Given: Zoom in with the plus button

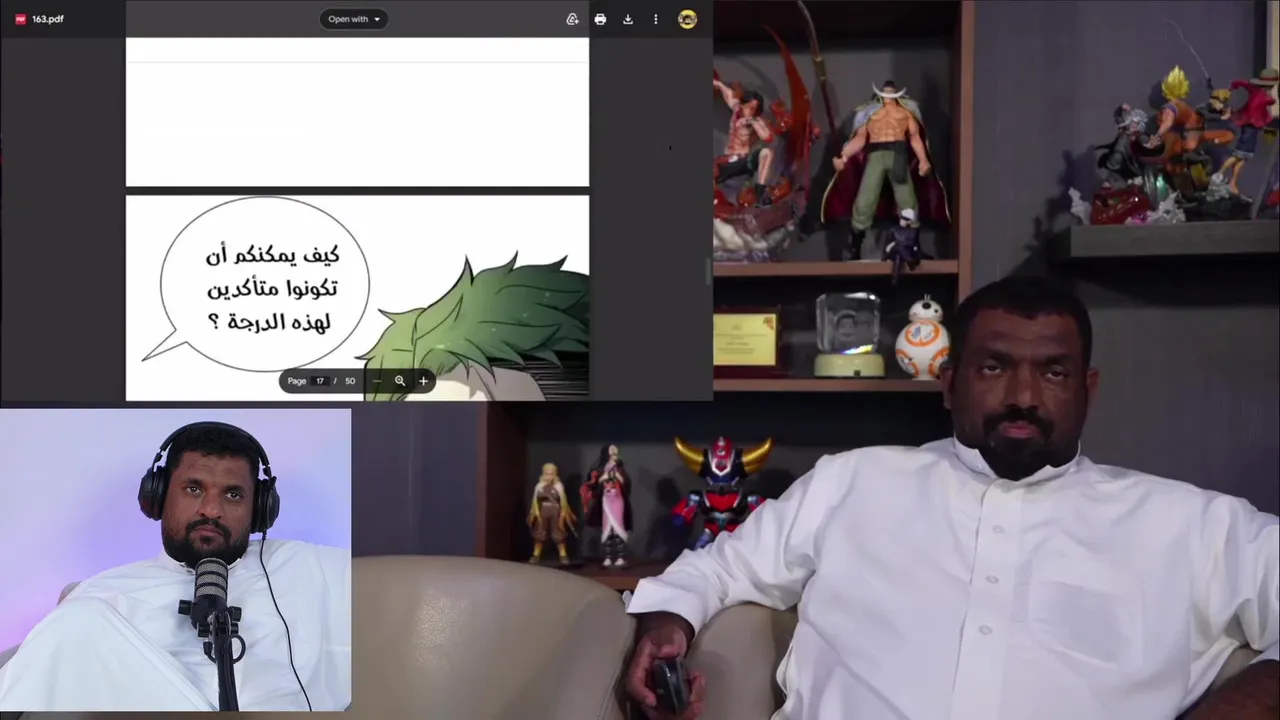Looking at the screenshot, I should (x=423, y=381).
